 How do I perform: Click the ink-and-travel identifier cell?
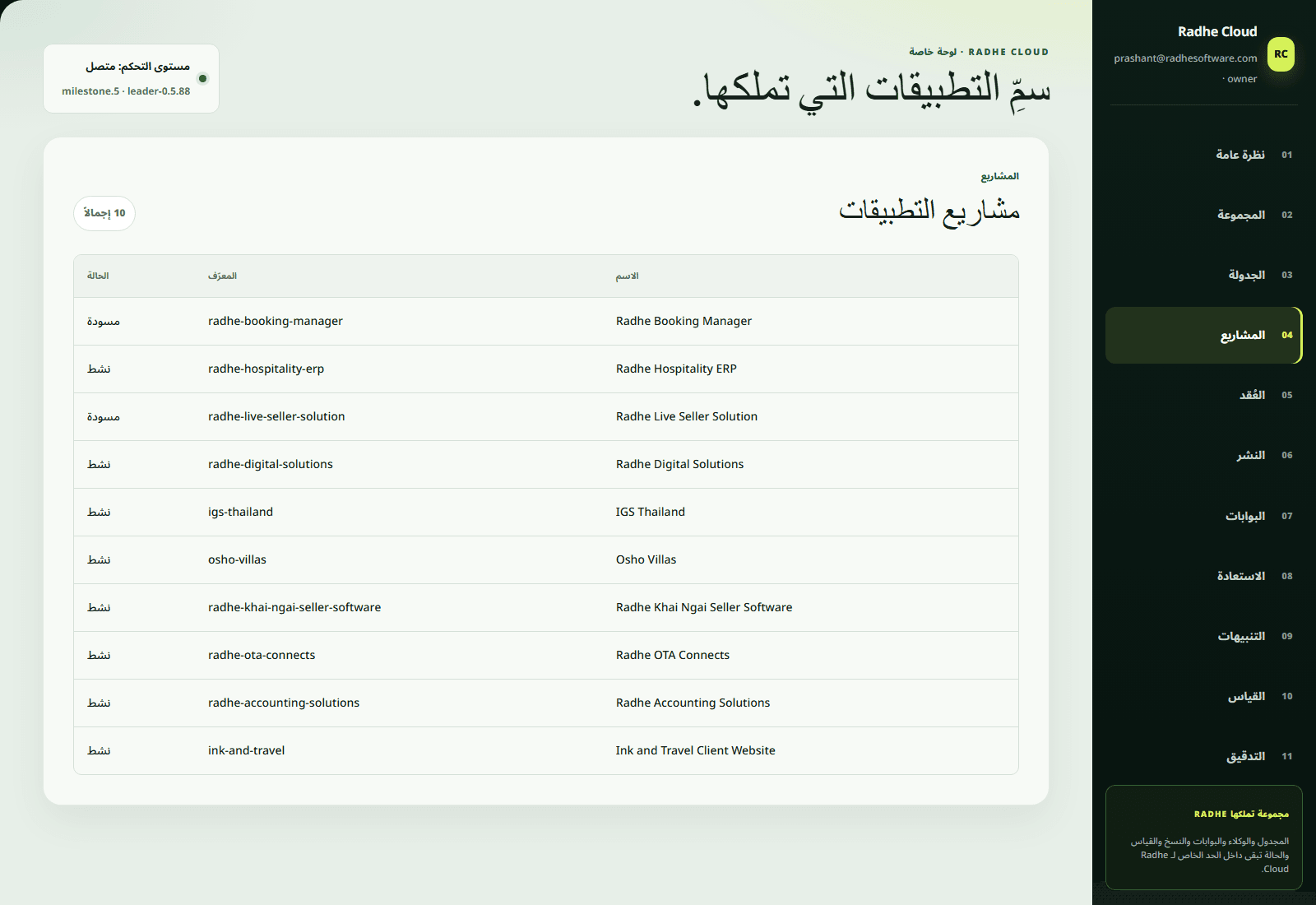(246, 751)
